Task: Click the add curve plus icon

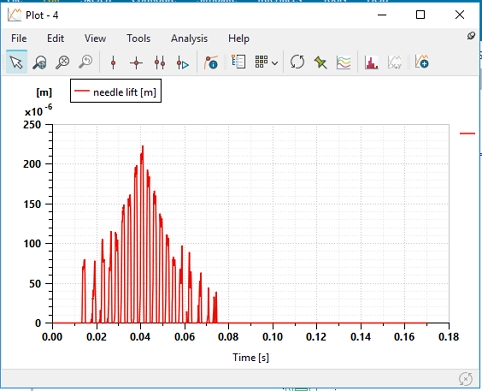Action: (x=421, y=62)
